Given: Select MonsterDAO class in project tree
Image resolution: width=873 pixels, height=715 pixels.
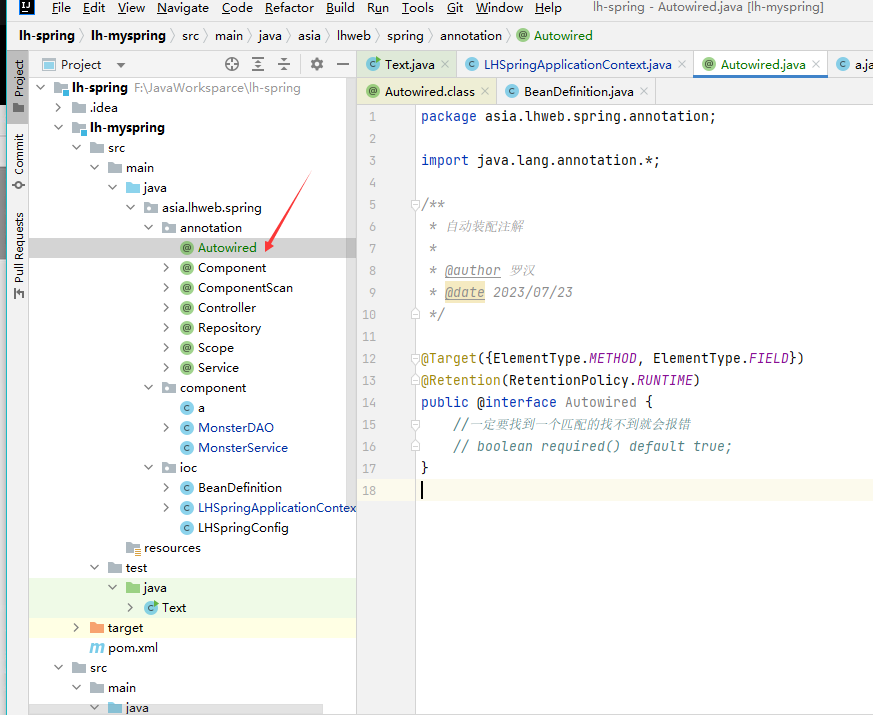Looking at the screenshot, I should (x=235, y=427).
